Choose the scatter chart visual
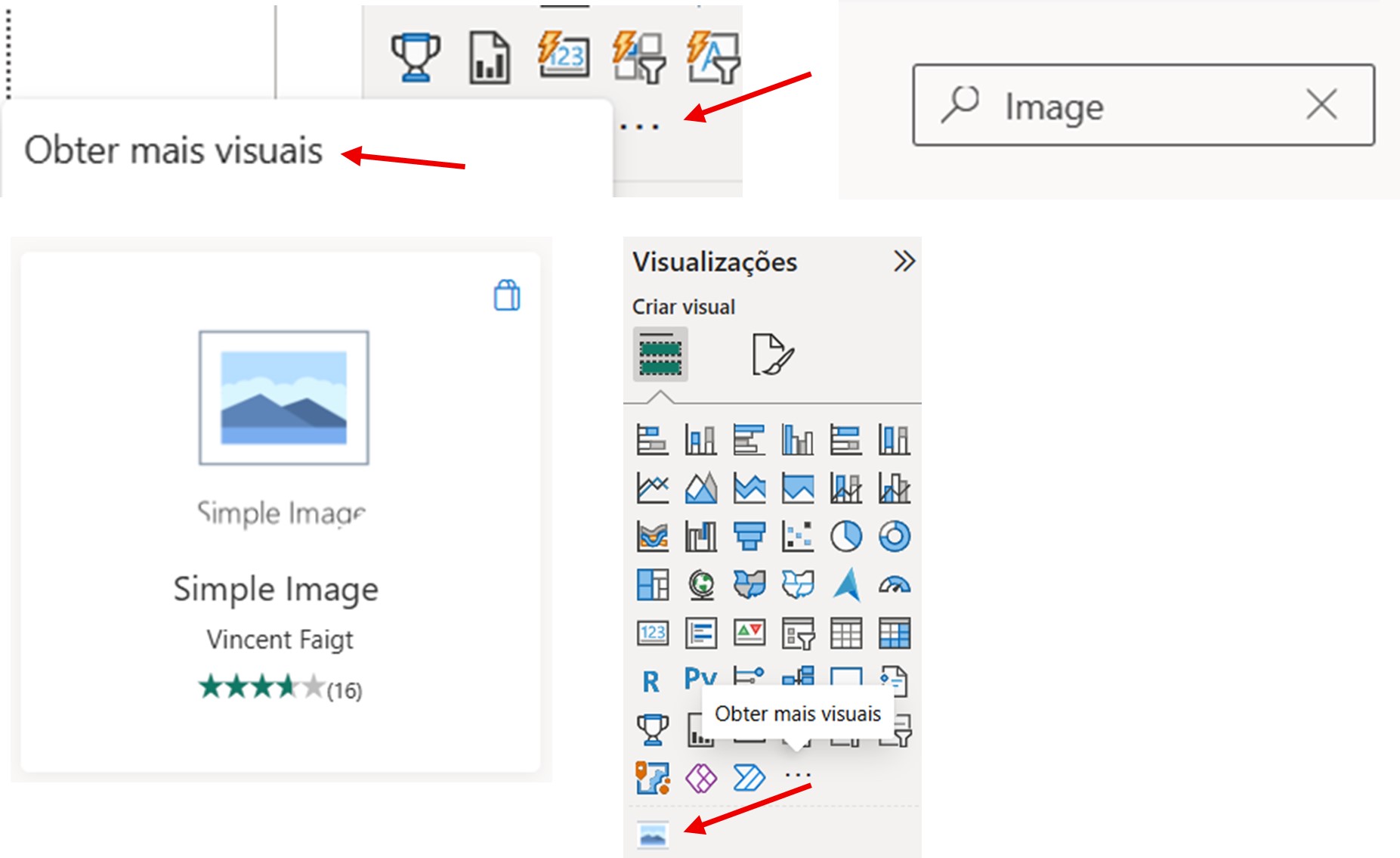The width and height of the screenshot is (1400, 858). (798, 537)
